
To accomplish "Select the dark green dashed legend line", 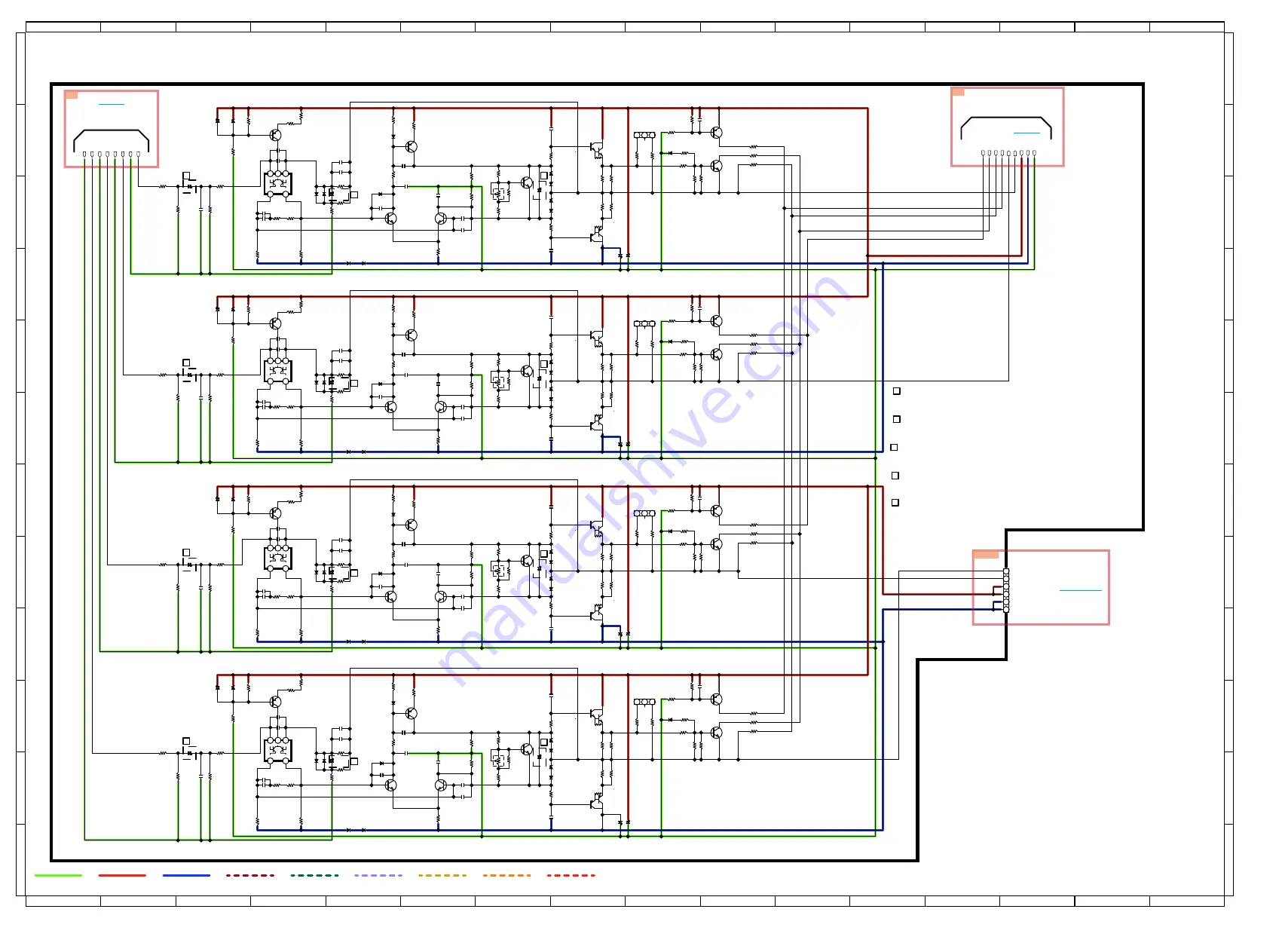I will click(314, 875).
